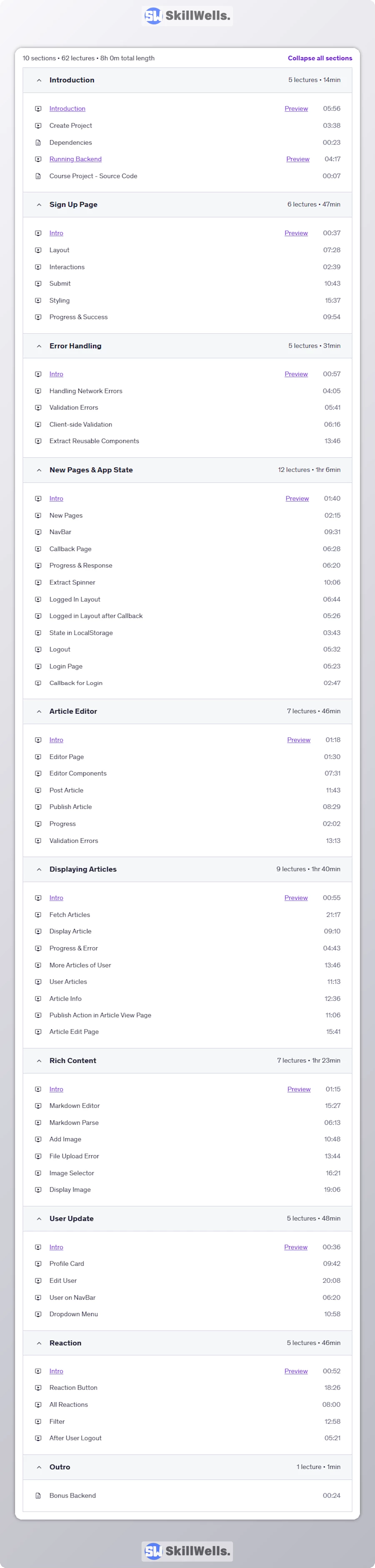This screenshot has height=1568, width=375.
Task: Select the Fetch Articles lecture row
Action: pos(187,915)
